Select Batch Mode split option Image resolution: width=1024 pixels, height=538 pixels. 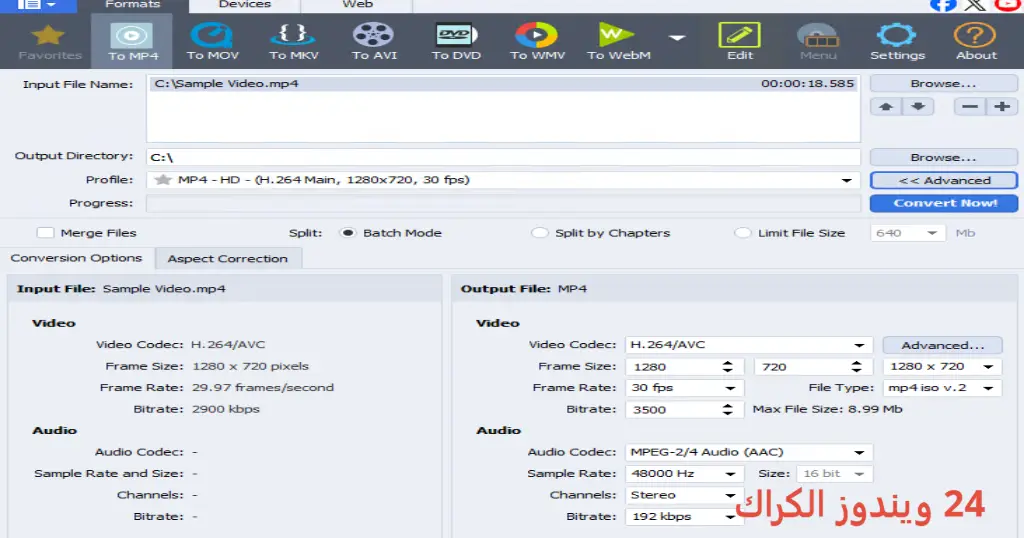tap(347, 233)
